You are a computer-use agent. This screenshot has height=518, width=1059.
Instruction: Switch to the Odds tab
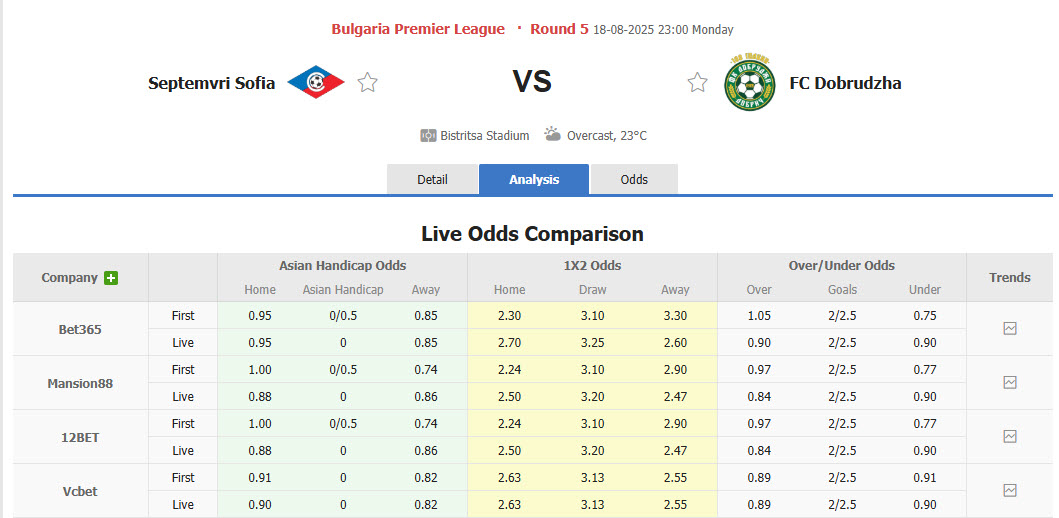pyautogui.click(x=634, y=179)
